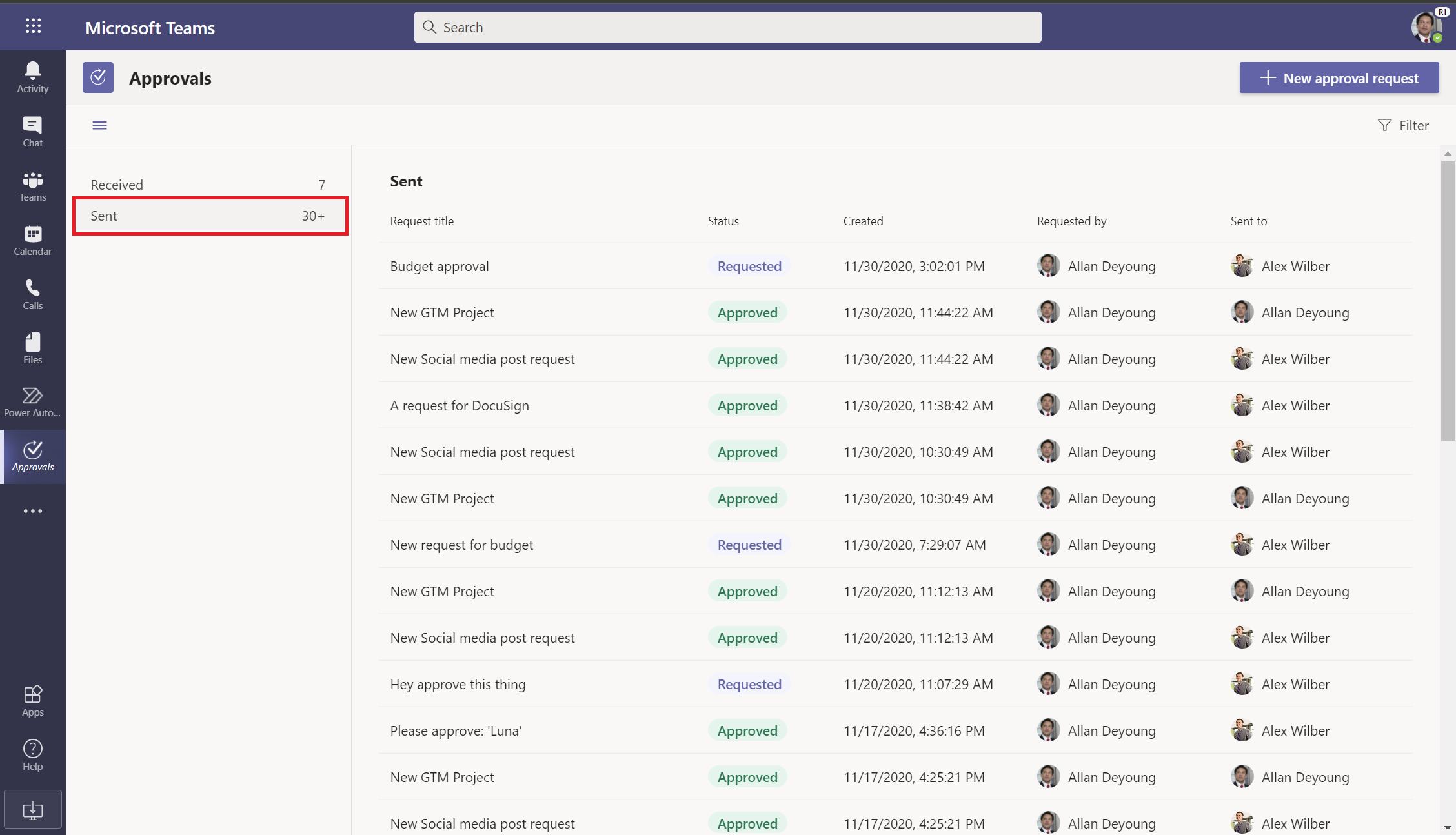Click the Approvals icon in sidebar
This screenshot has height=835, width=1456.
point(33,456)
